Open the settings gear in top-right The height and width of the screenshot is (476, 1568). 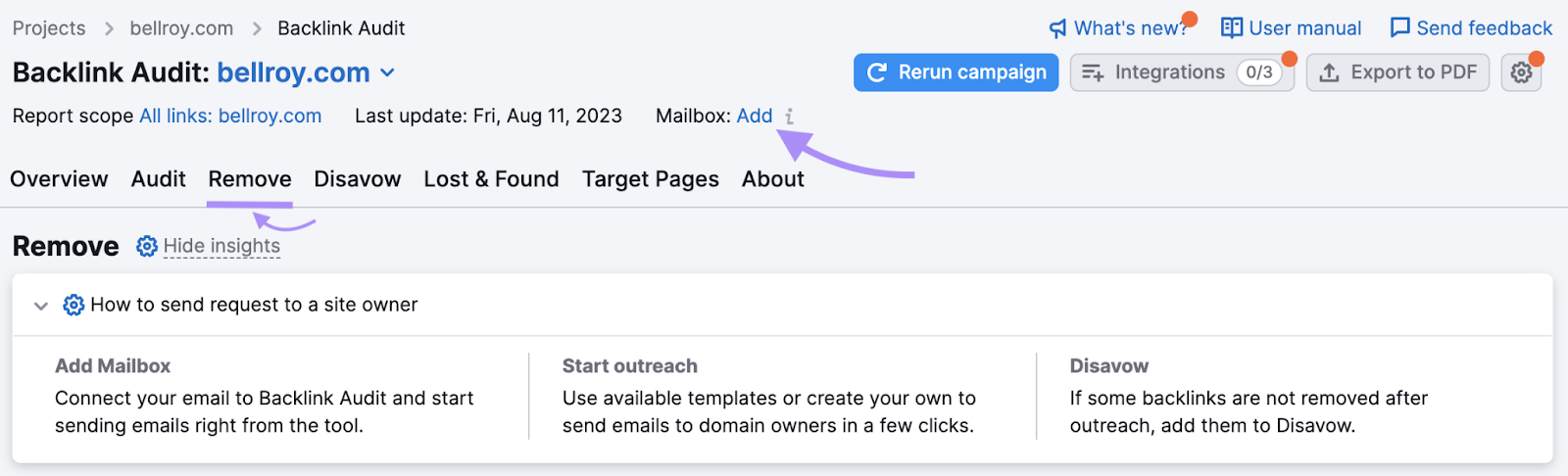(x=1521, y=72)
